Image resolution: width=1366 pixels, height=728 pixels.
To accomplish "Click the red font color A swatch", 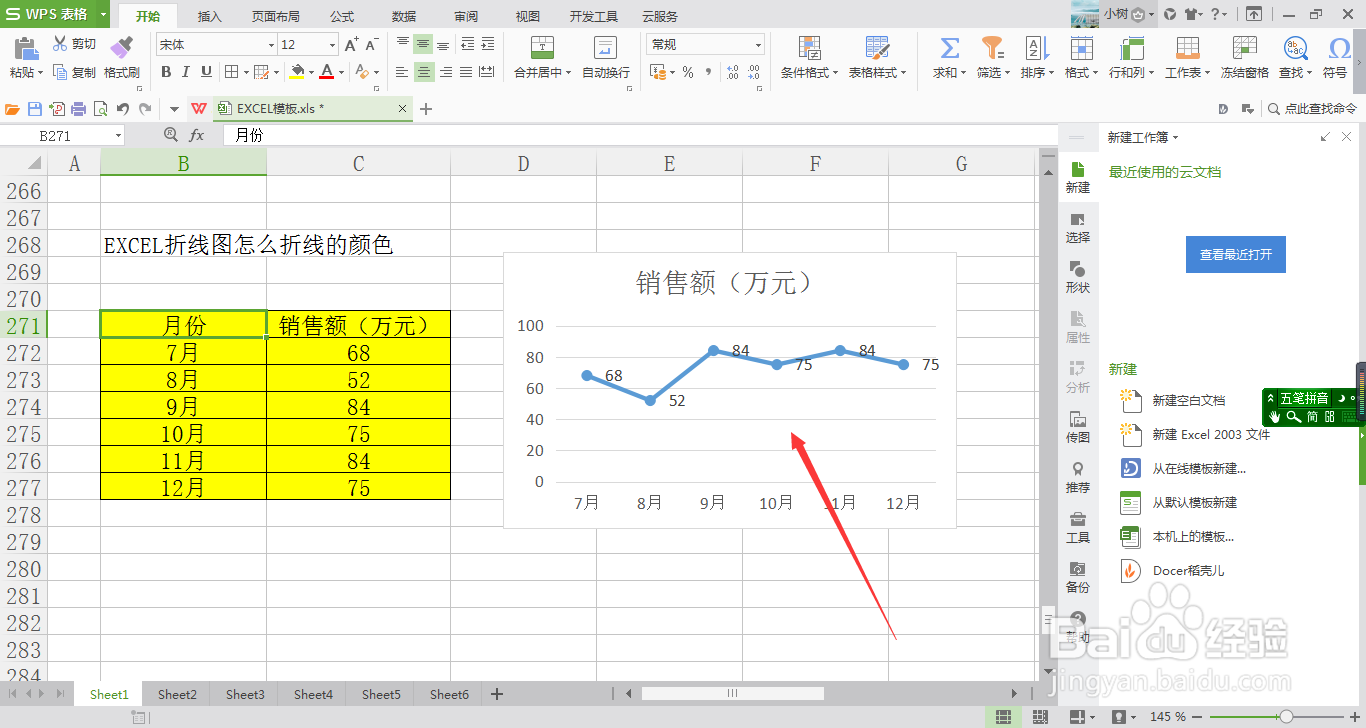I will click(x=327, y=72).
